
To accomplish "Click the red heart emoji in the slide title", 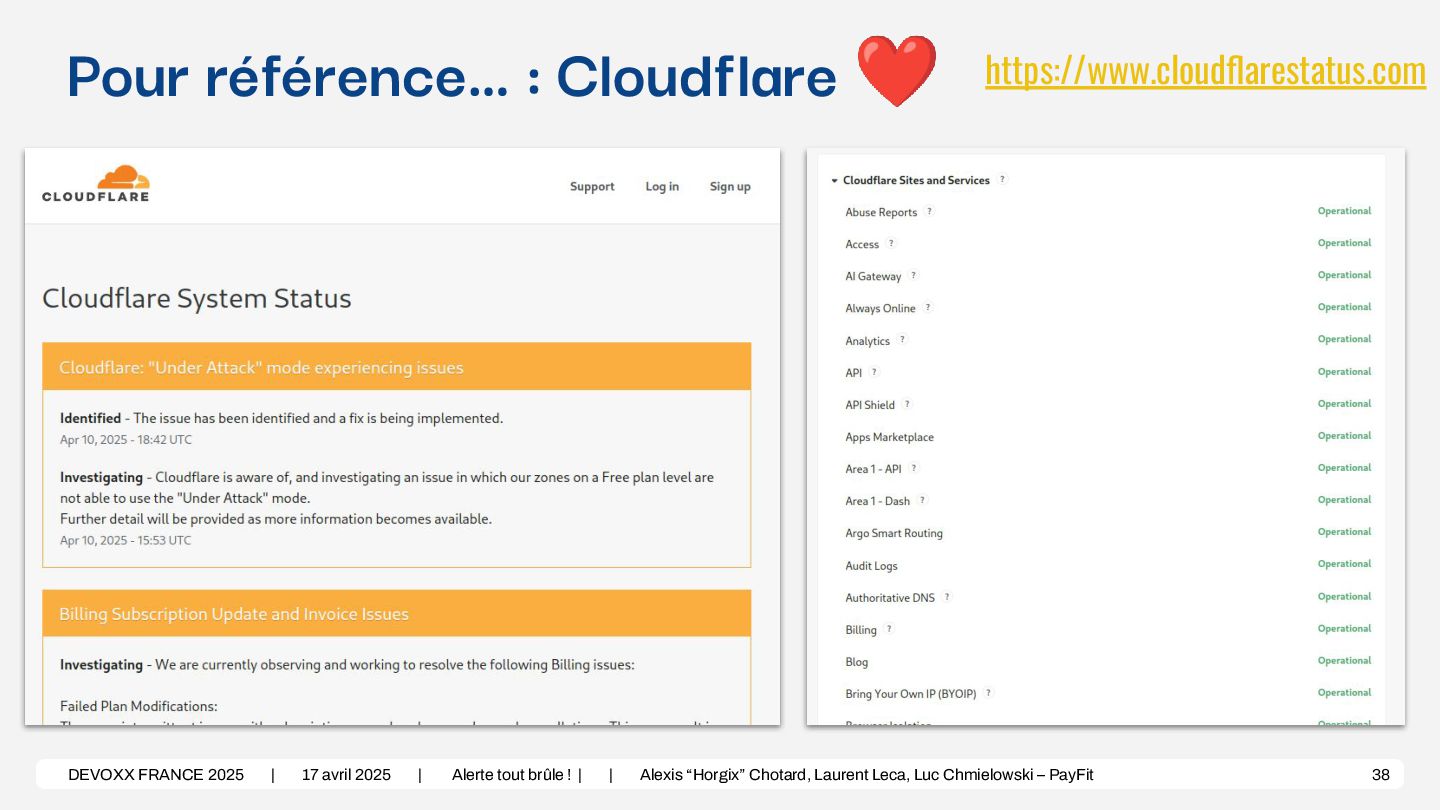I will pos(897,71).
